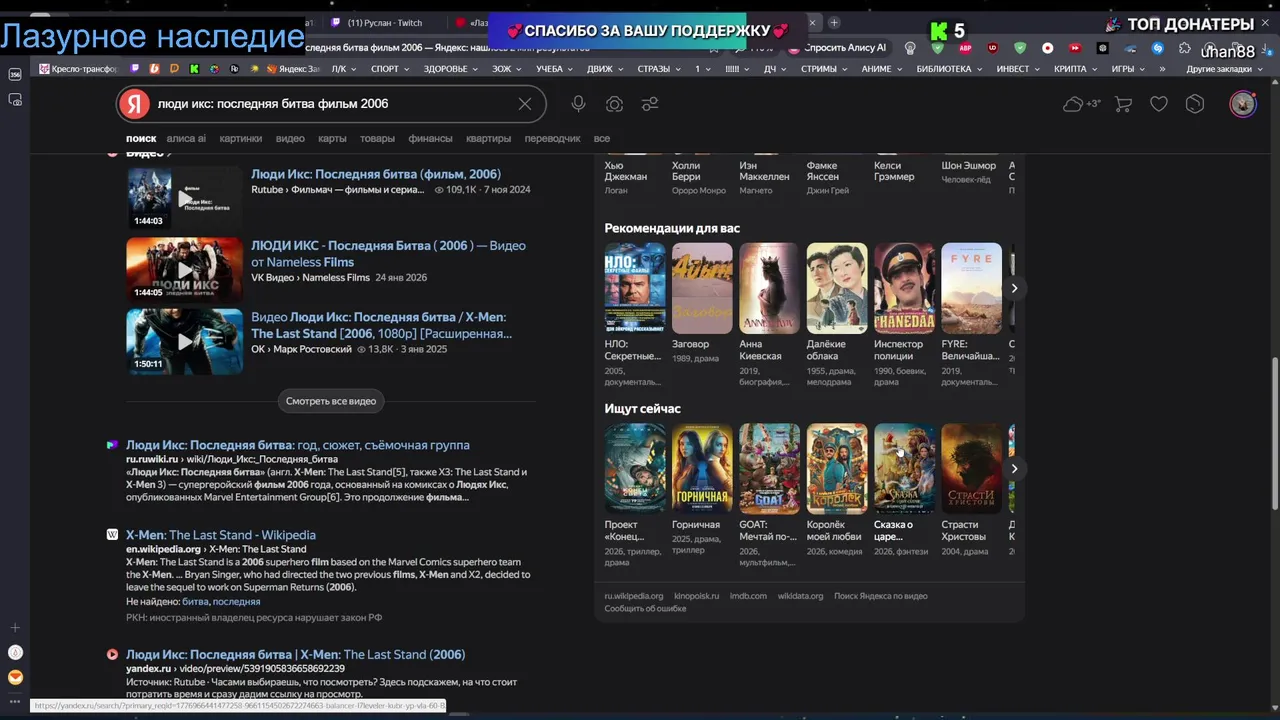The image size is (1280, 720).
Task: Open the user profile avatar
Action: [x=1243, y=104]
